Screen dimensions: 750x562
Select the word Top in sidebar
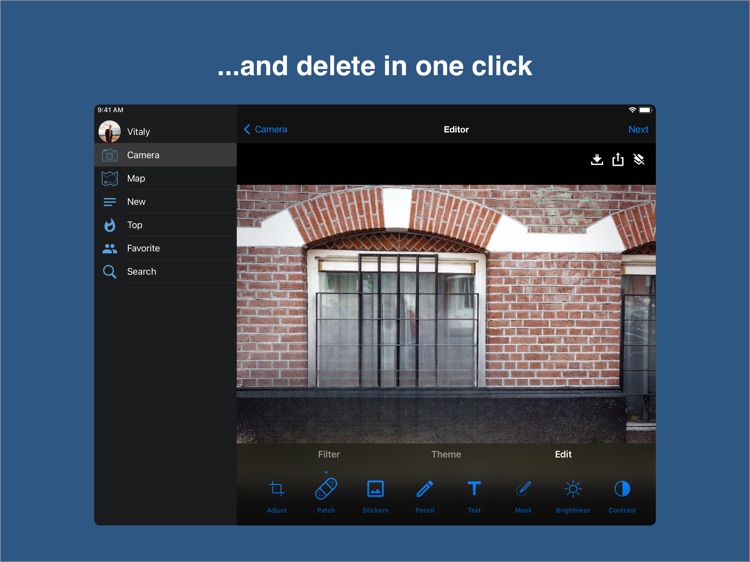pos(134,225)
